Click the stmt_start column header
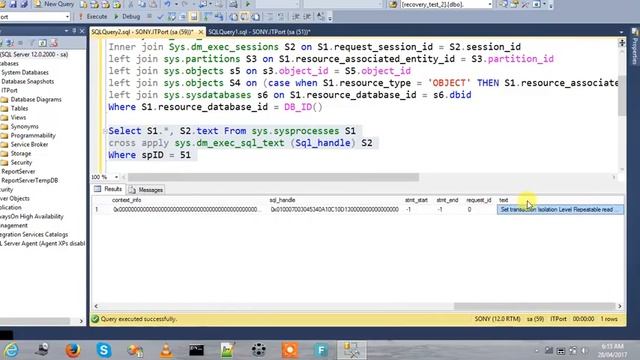The width and height of the screenshot is (640, 360). [416, 200]
